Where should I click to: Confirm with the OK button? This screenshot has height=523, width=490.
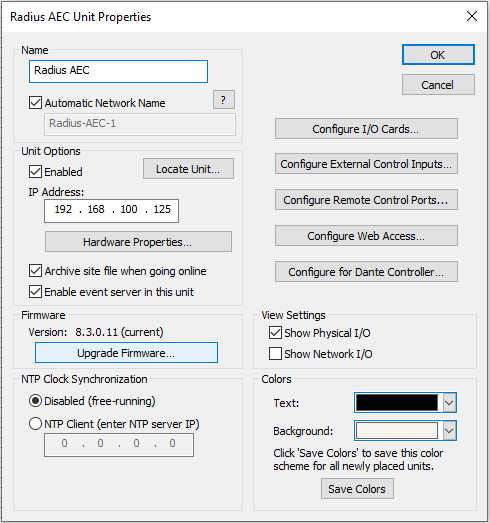tap(438, 55)
